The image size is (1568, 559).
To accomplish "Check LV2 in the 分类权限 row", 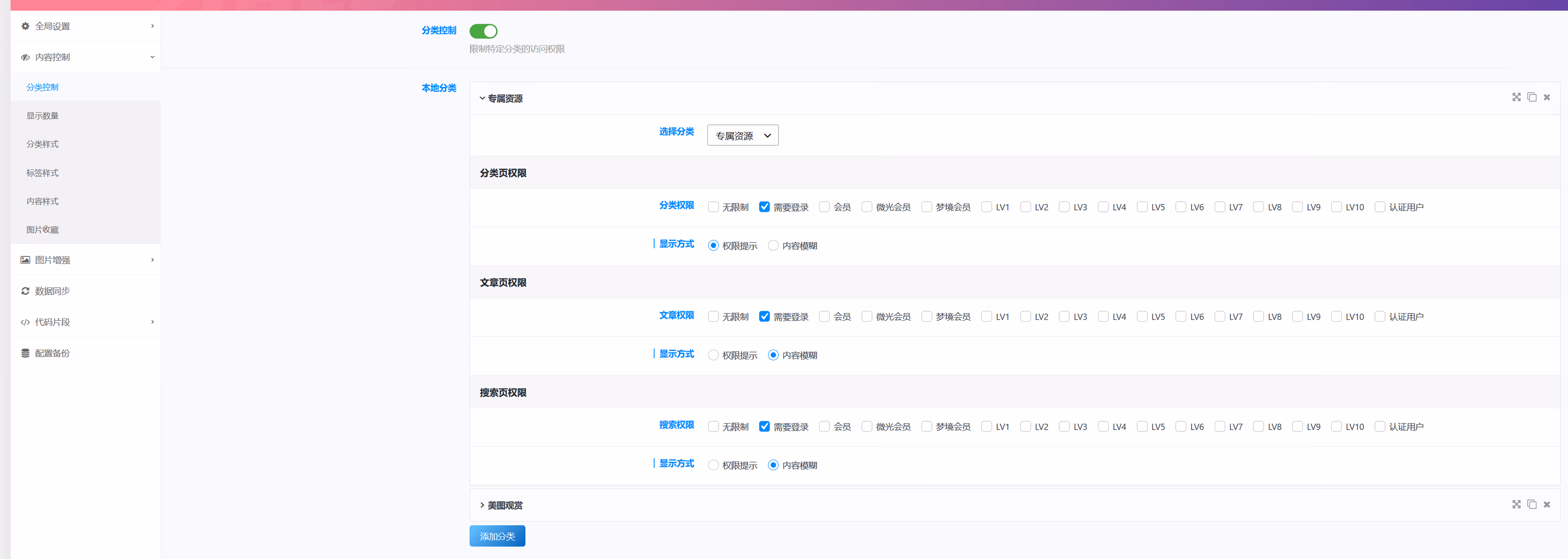I will coord(1026,207).
